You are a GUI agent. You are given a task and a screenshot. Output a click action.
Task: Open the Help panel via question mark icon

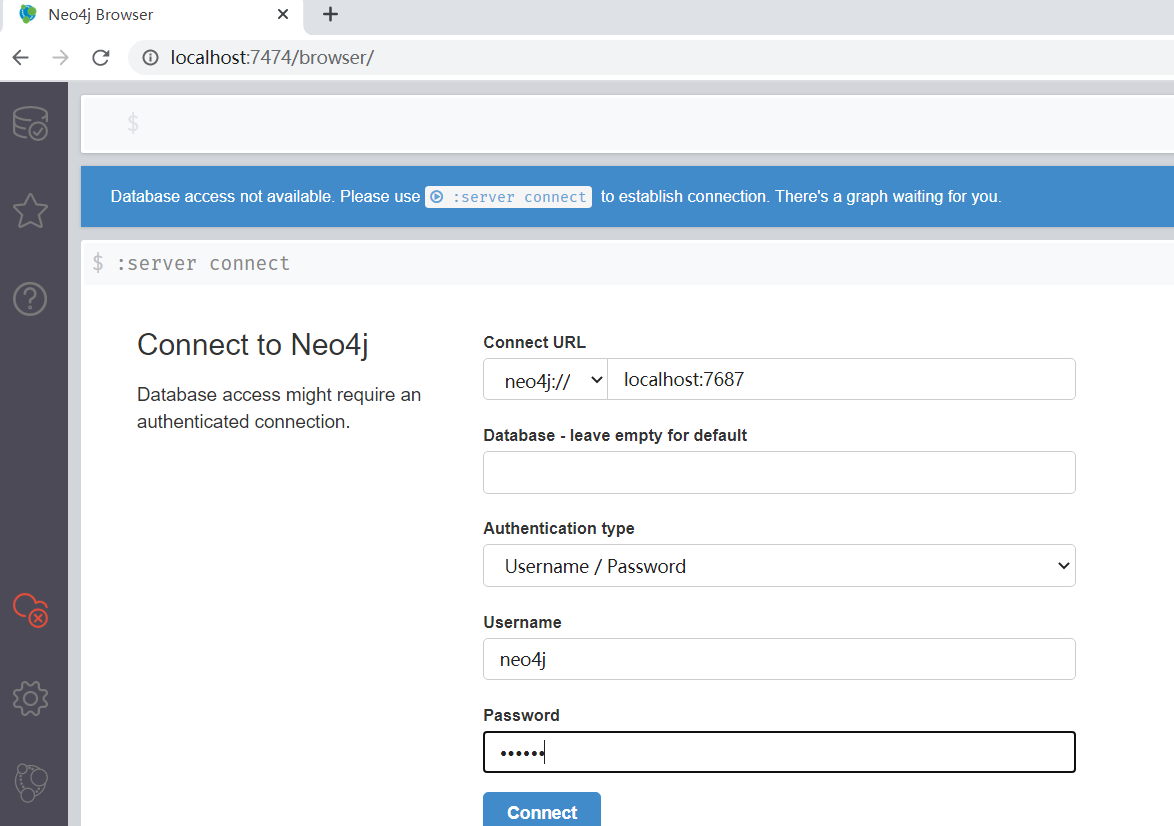point(31,298)
